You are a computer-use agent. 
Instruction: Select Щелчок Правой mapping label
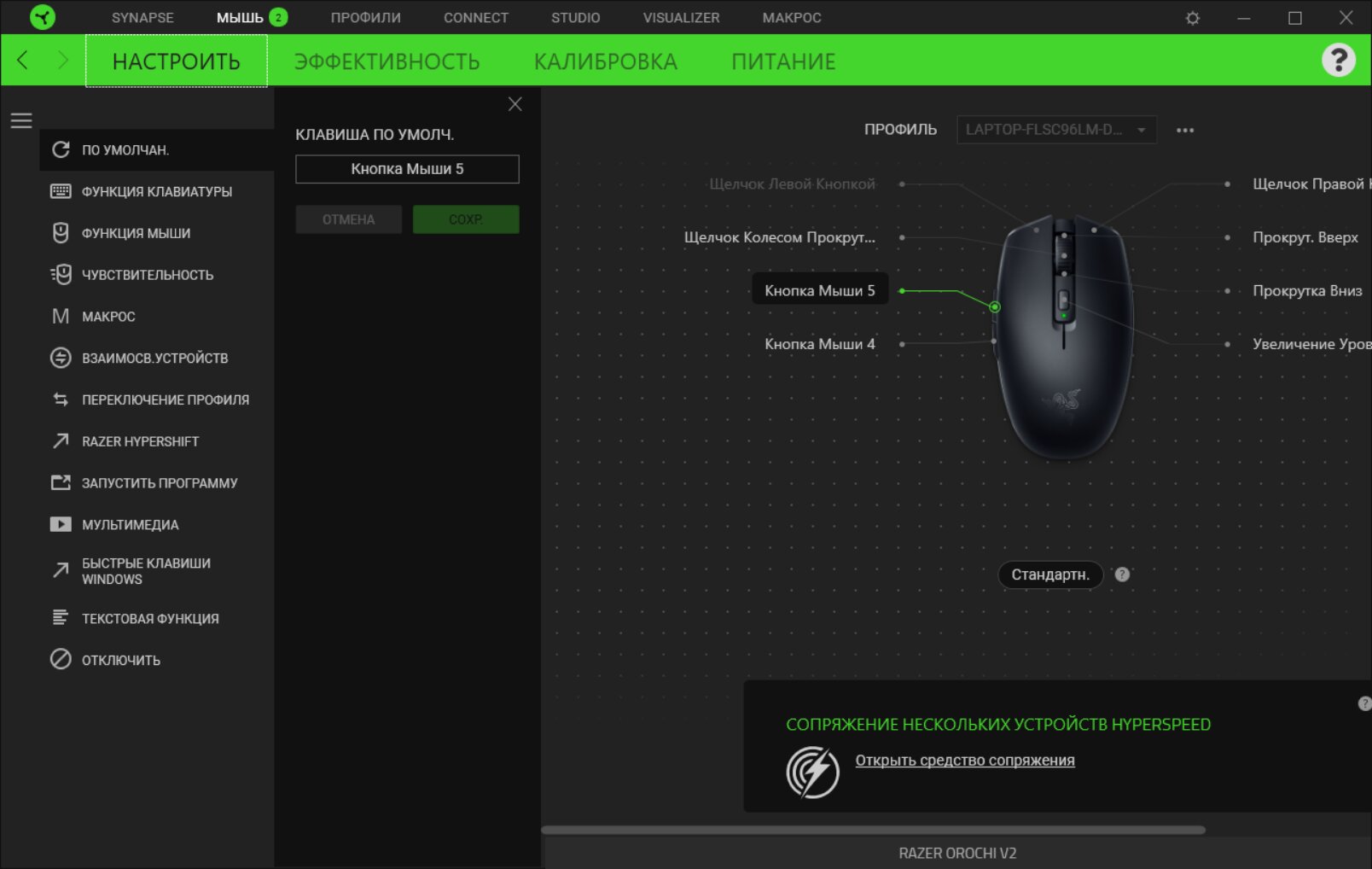[1311, 184]
